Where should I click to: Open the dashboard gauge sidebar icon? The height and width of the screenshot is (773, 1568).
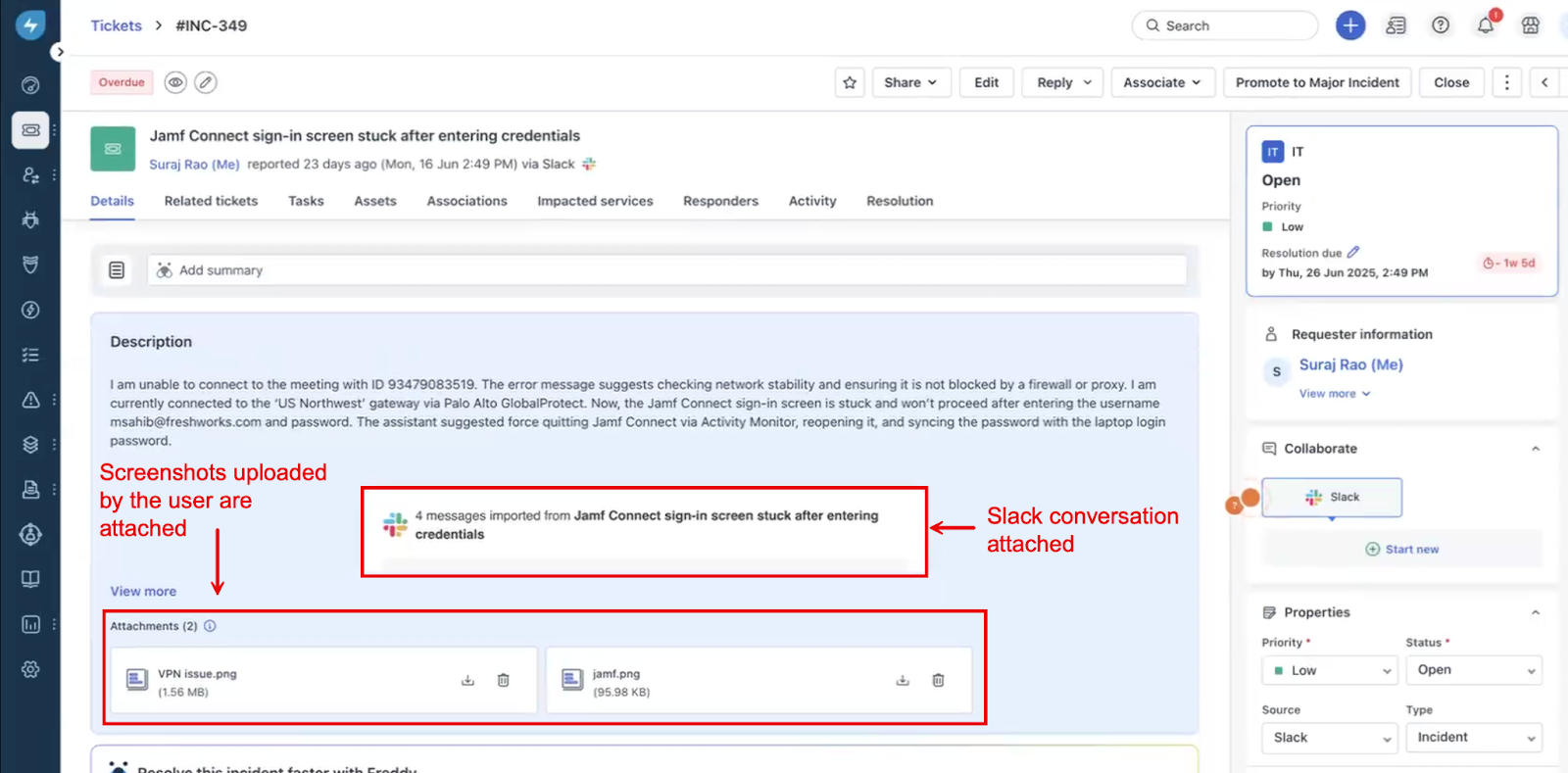[x=30, y=85]
